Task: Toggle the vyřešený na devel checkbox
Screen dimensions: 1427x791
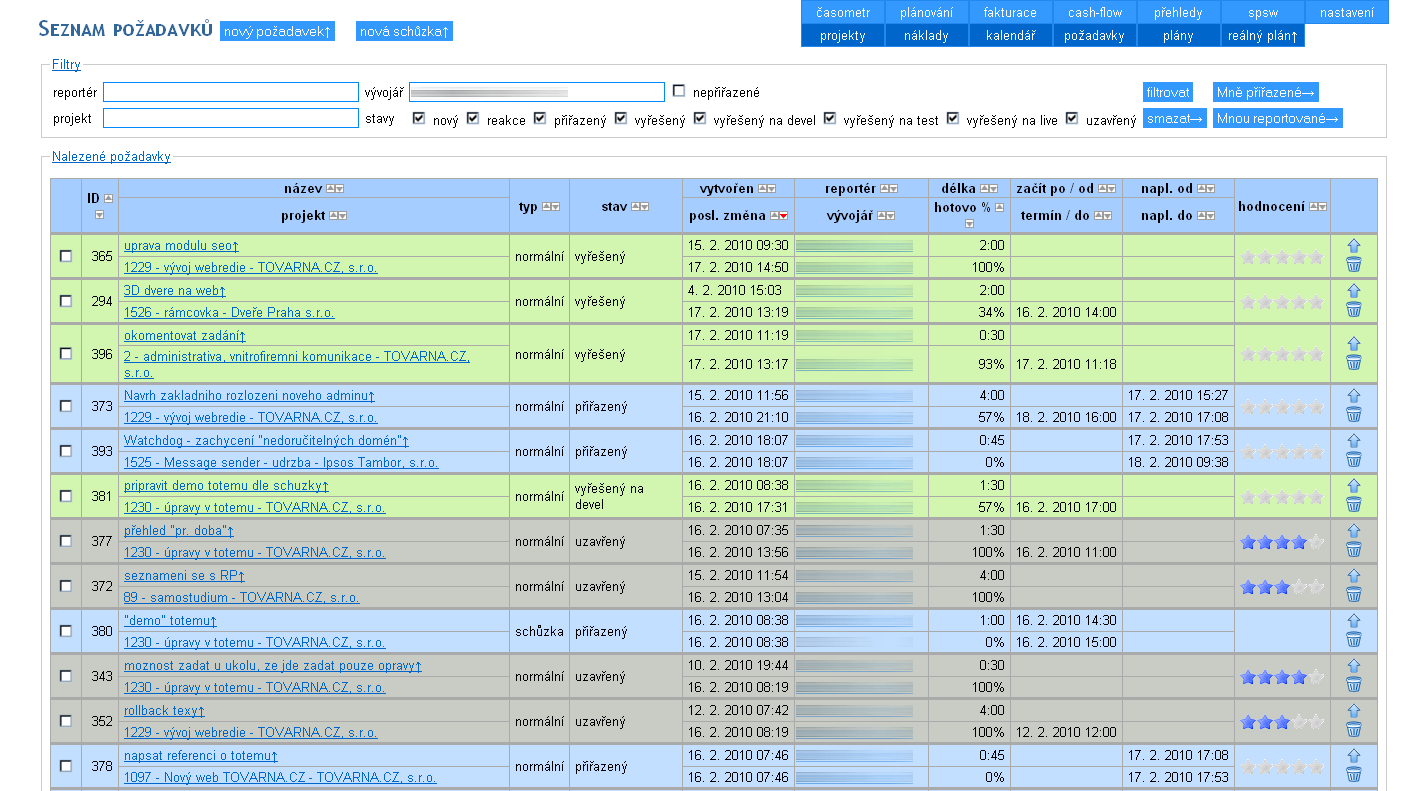Action: [700, 118]
